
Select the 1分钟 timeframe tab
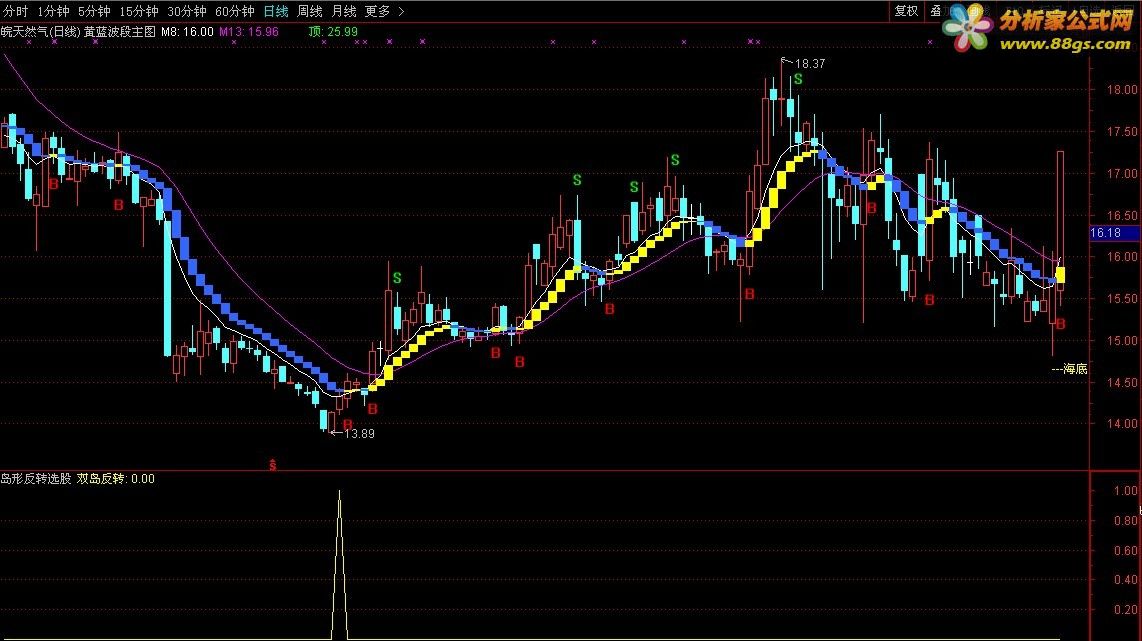pos(53,11)
